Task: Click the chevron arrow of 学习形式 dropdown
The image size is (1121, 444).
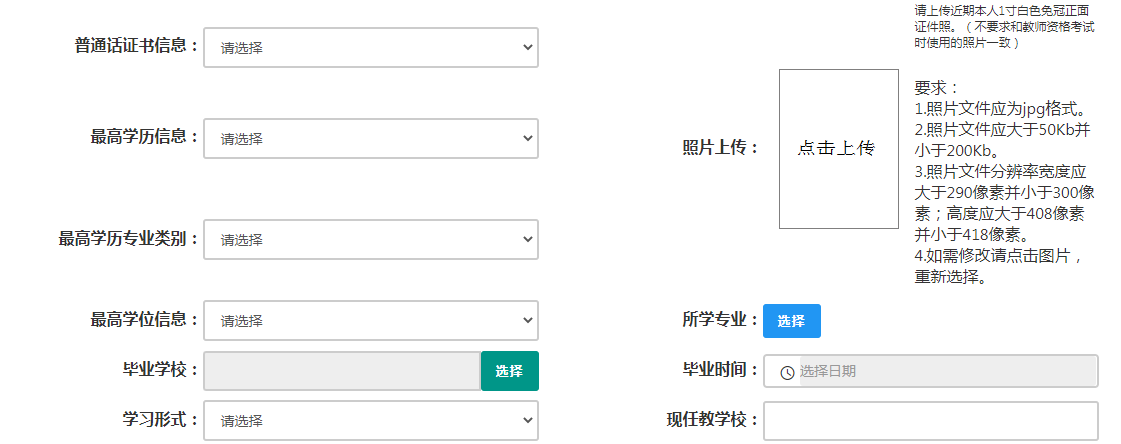Action: coord(528,420)
